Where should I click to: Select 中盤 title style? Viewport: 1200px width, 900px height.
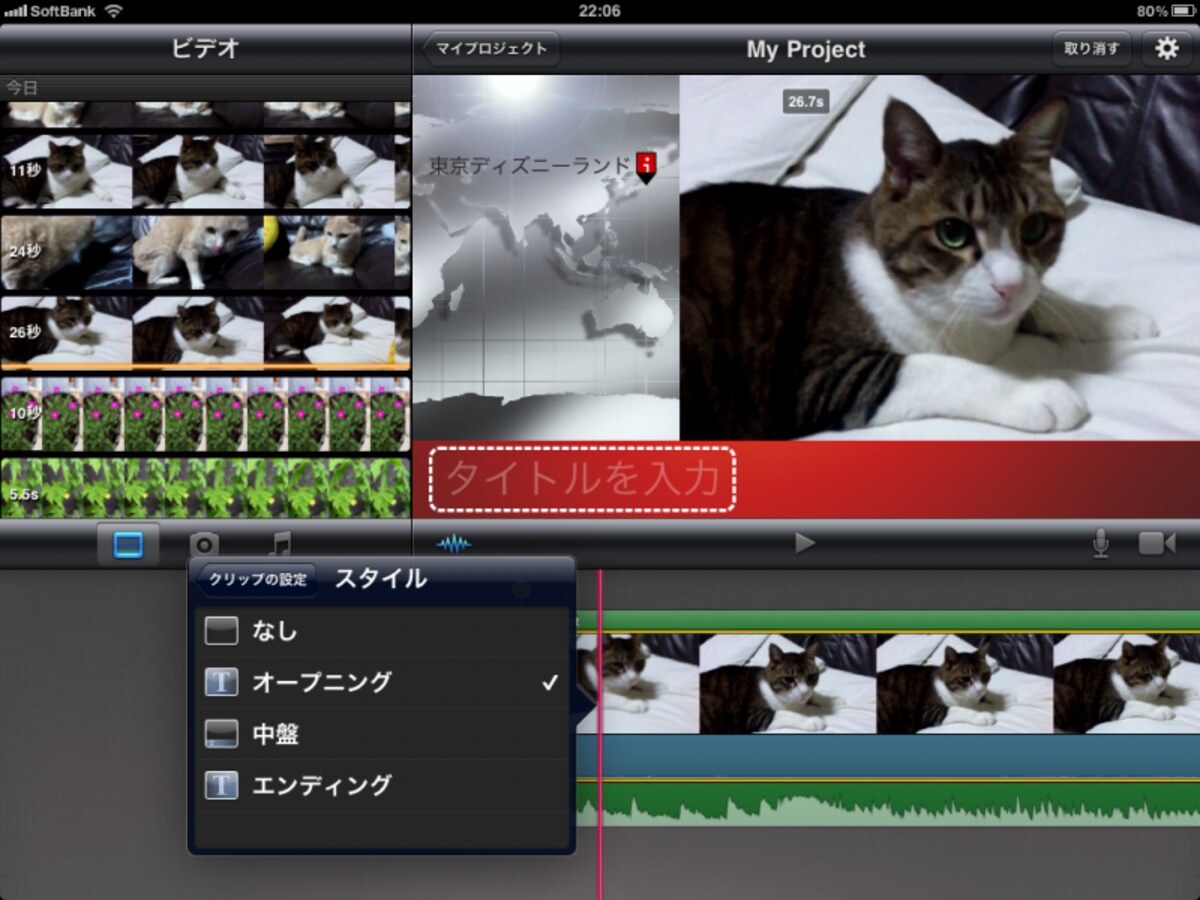[381, 735]
